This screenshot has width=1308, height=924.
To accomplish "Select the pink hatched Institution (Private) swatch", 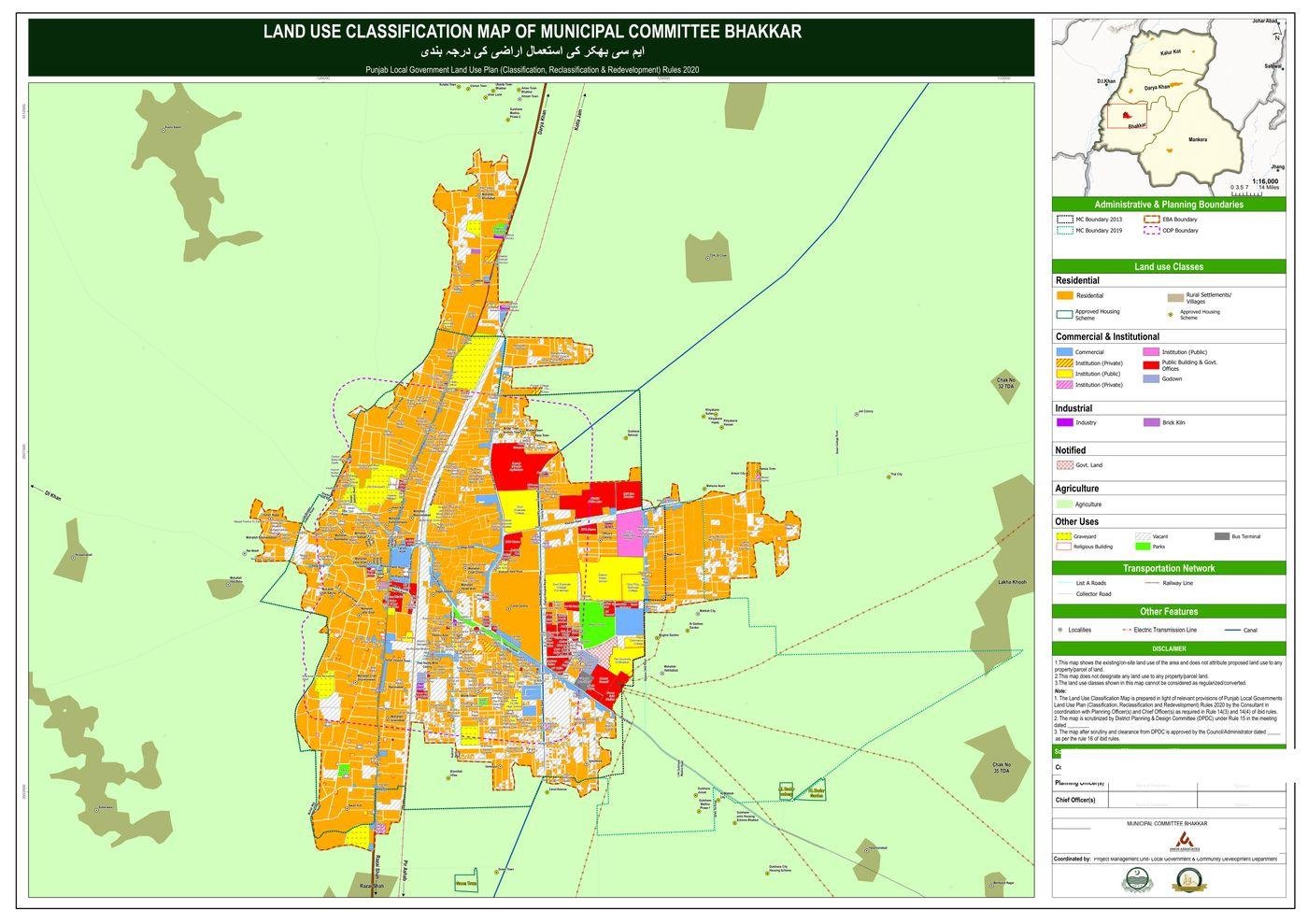I will 1063,384.
